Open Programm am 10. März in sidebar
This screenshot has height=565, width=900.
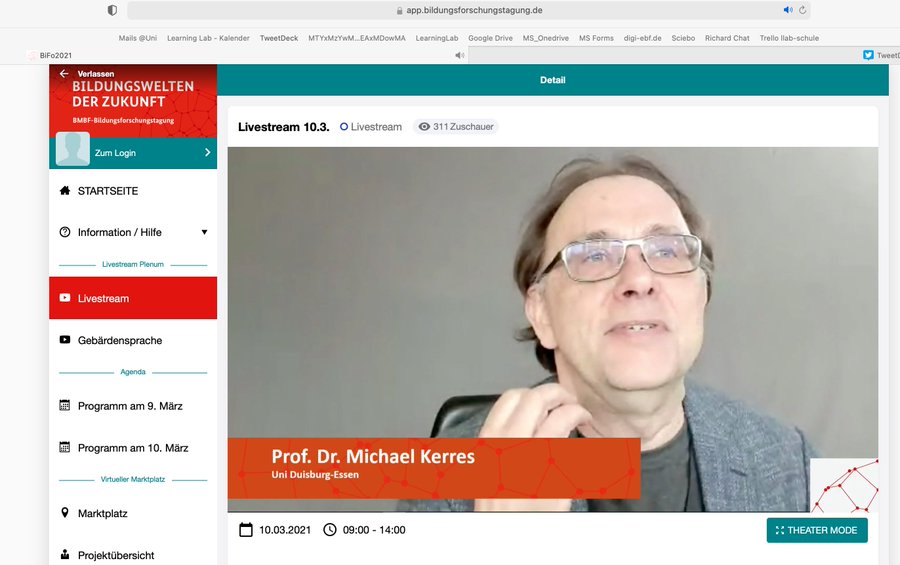pyautogui.click(x=133, y=448)
